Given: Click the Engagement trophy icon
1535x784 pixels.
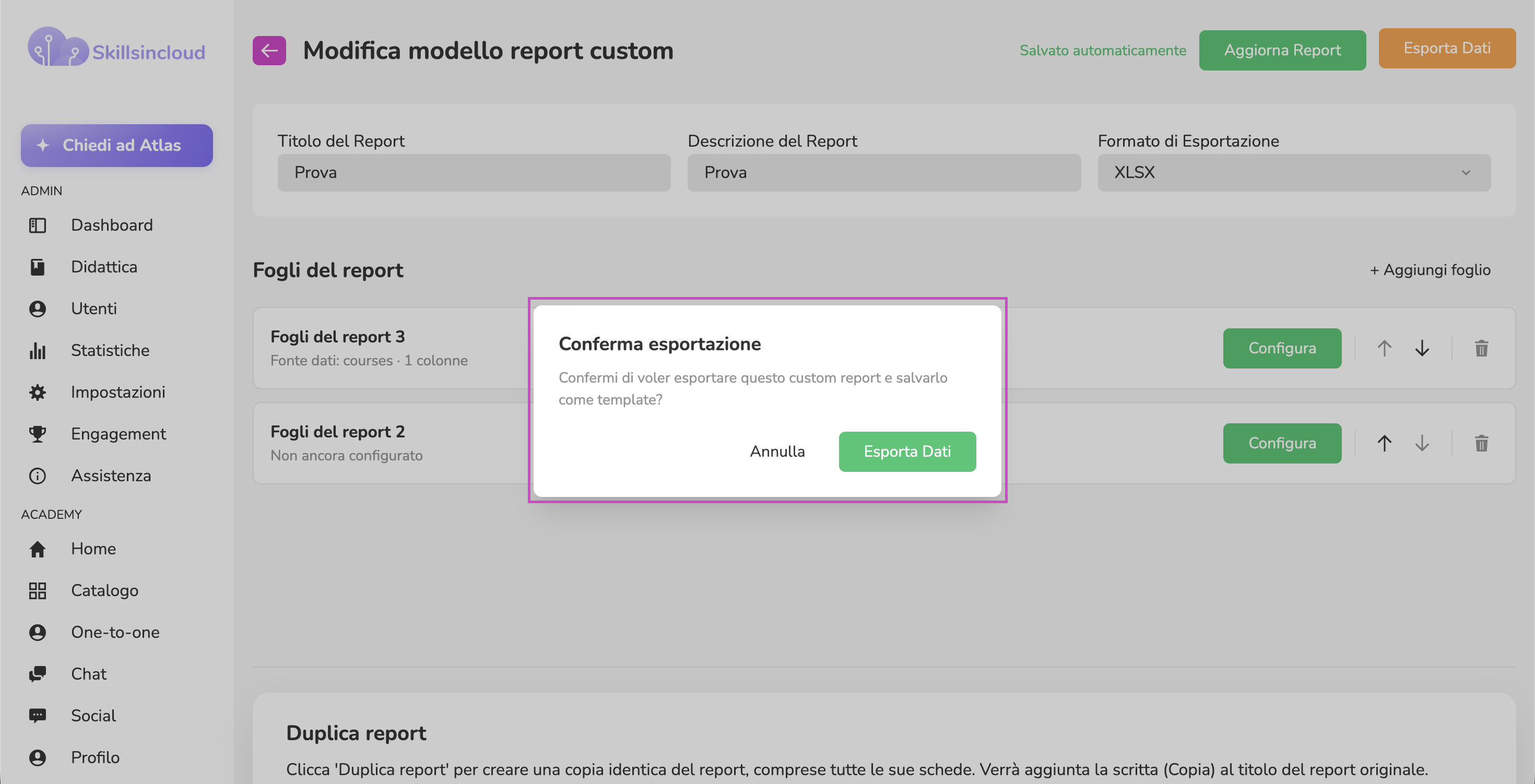Looking at the screenshot, I should tap(38, 434).
